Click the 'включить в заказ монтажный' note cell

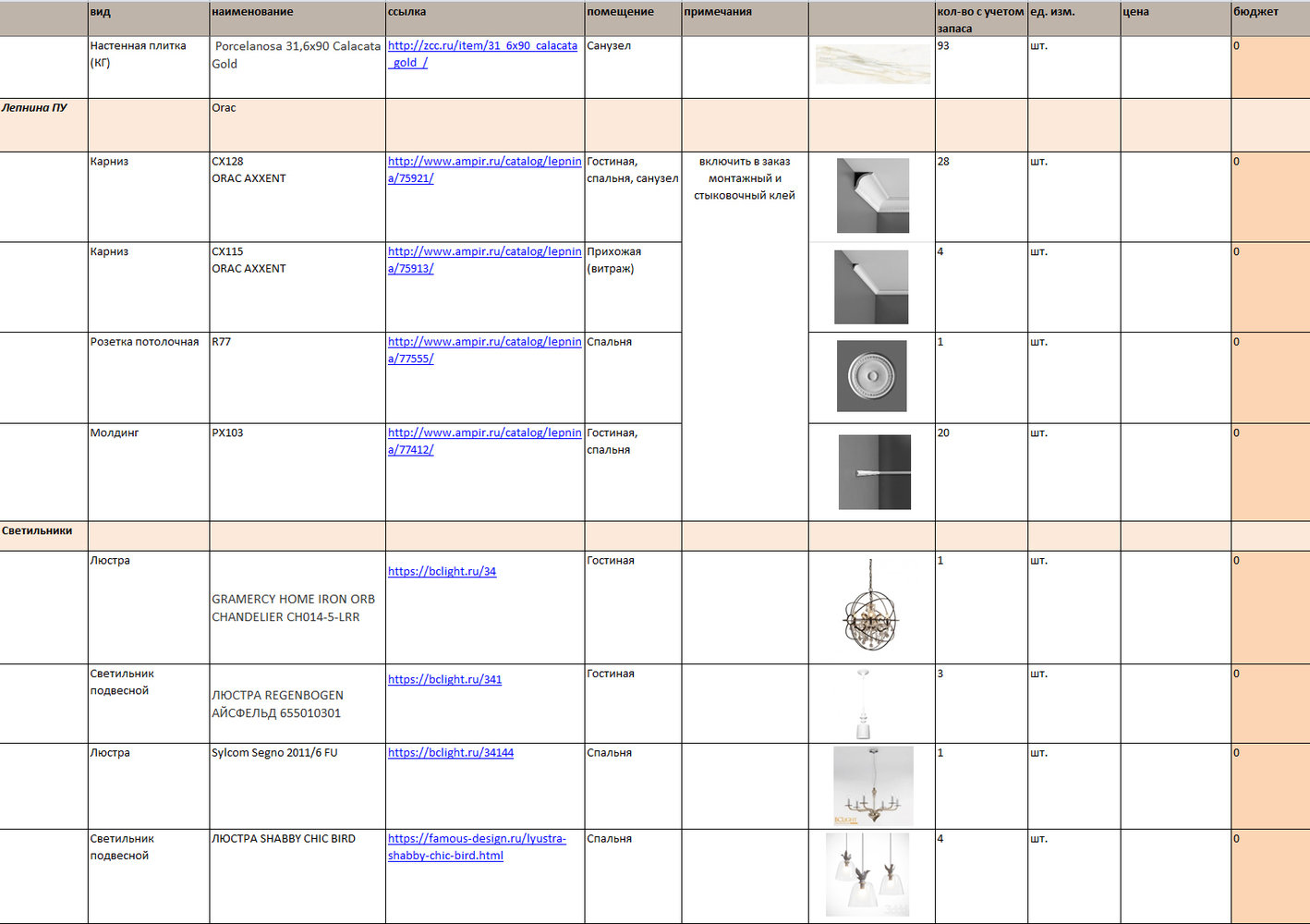click(x=744, y=178)
